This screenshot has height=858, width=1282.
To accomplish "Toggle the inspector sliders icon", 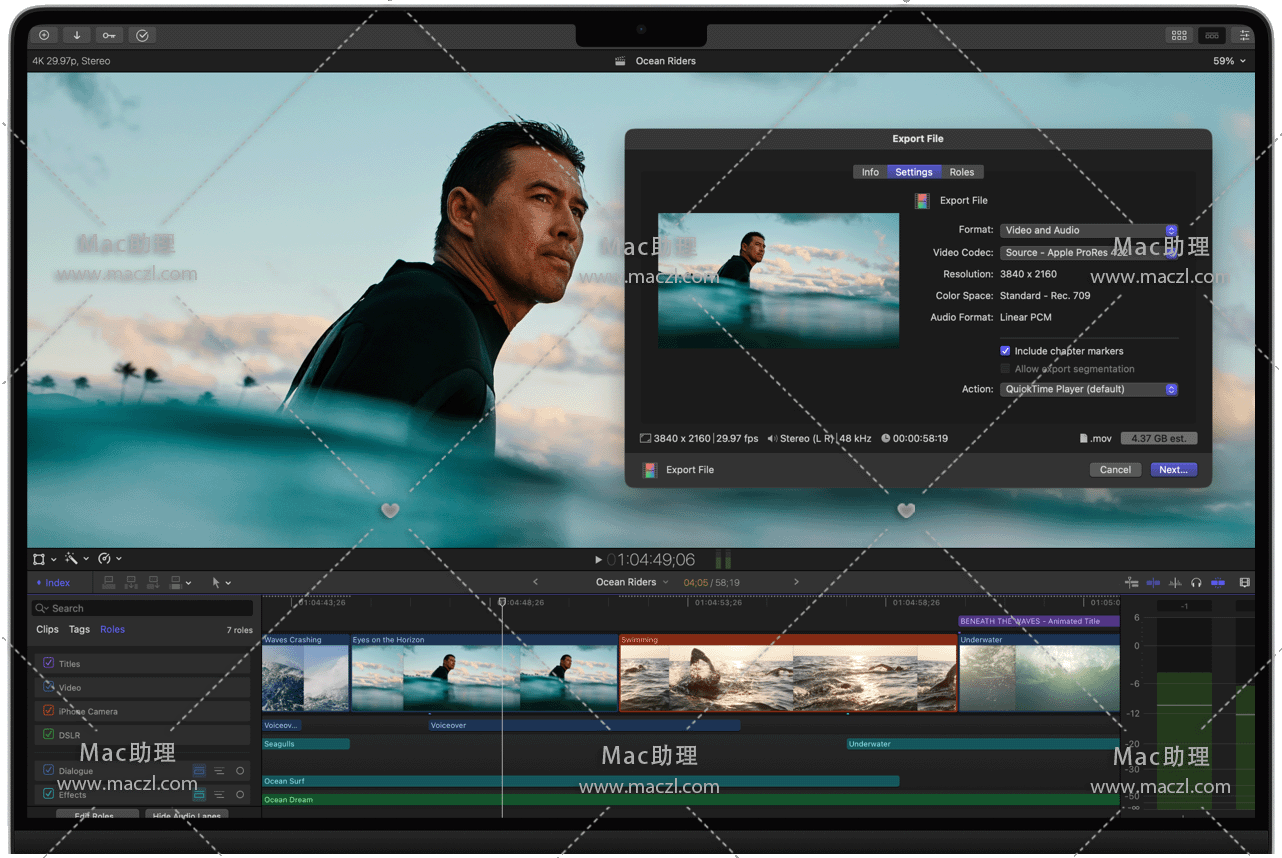I will (x=1244, y=35).
